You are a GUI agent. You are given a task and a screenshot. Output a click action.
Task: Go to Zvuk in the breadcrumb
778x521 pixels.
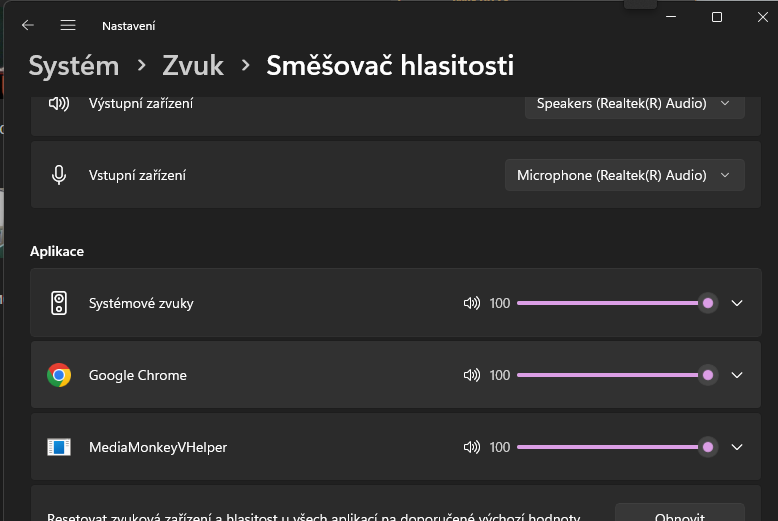tap(192, 66)
